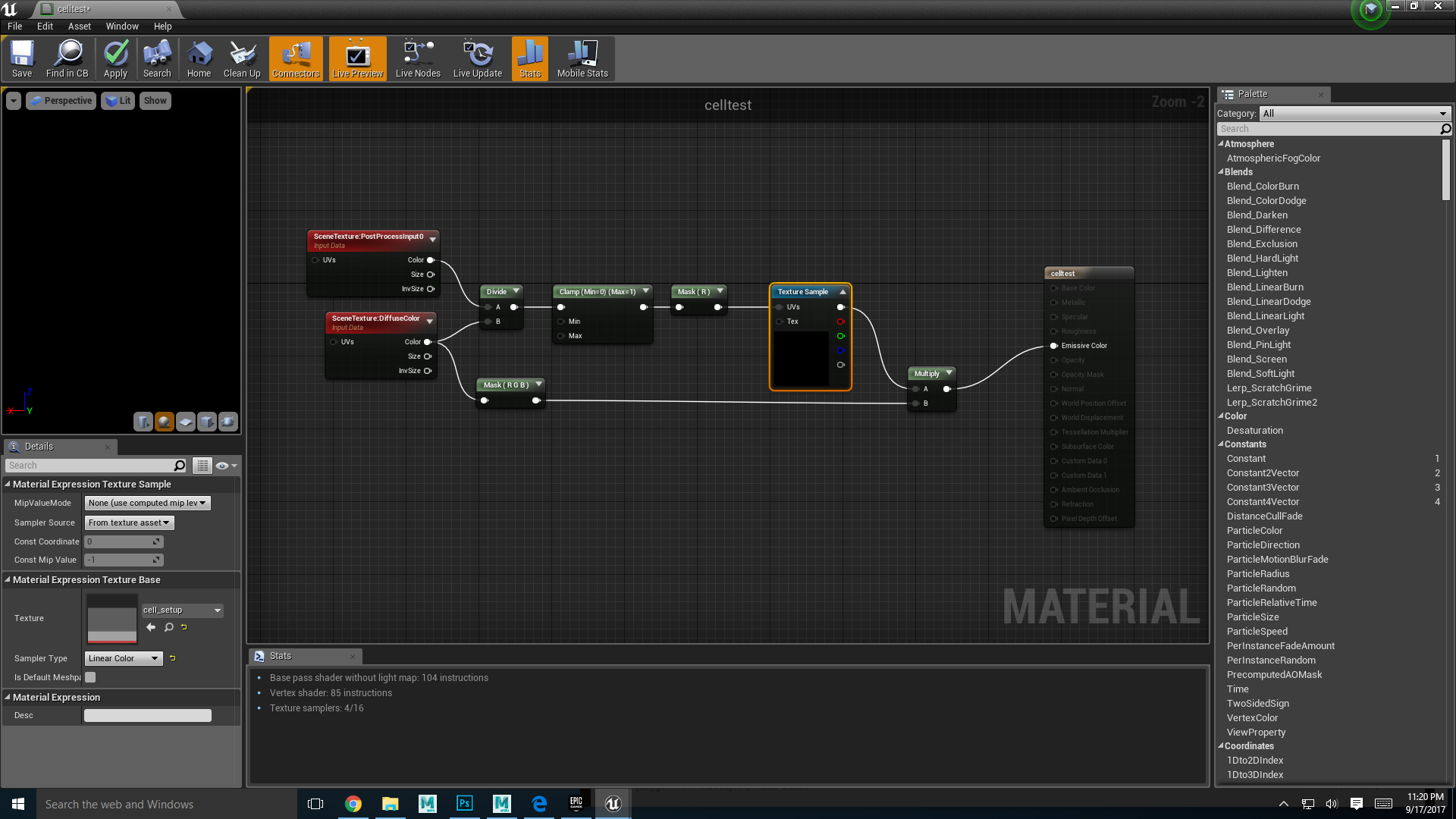Viewport: 1456px width, 819px height.
Task: Use selected asset arrow for texture
Action: (151, 627)
